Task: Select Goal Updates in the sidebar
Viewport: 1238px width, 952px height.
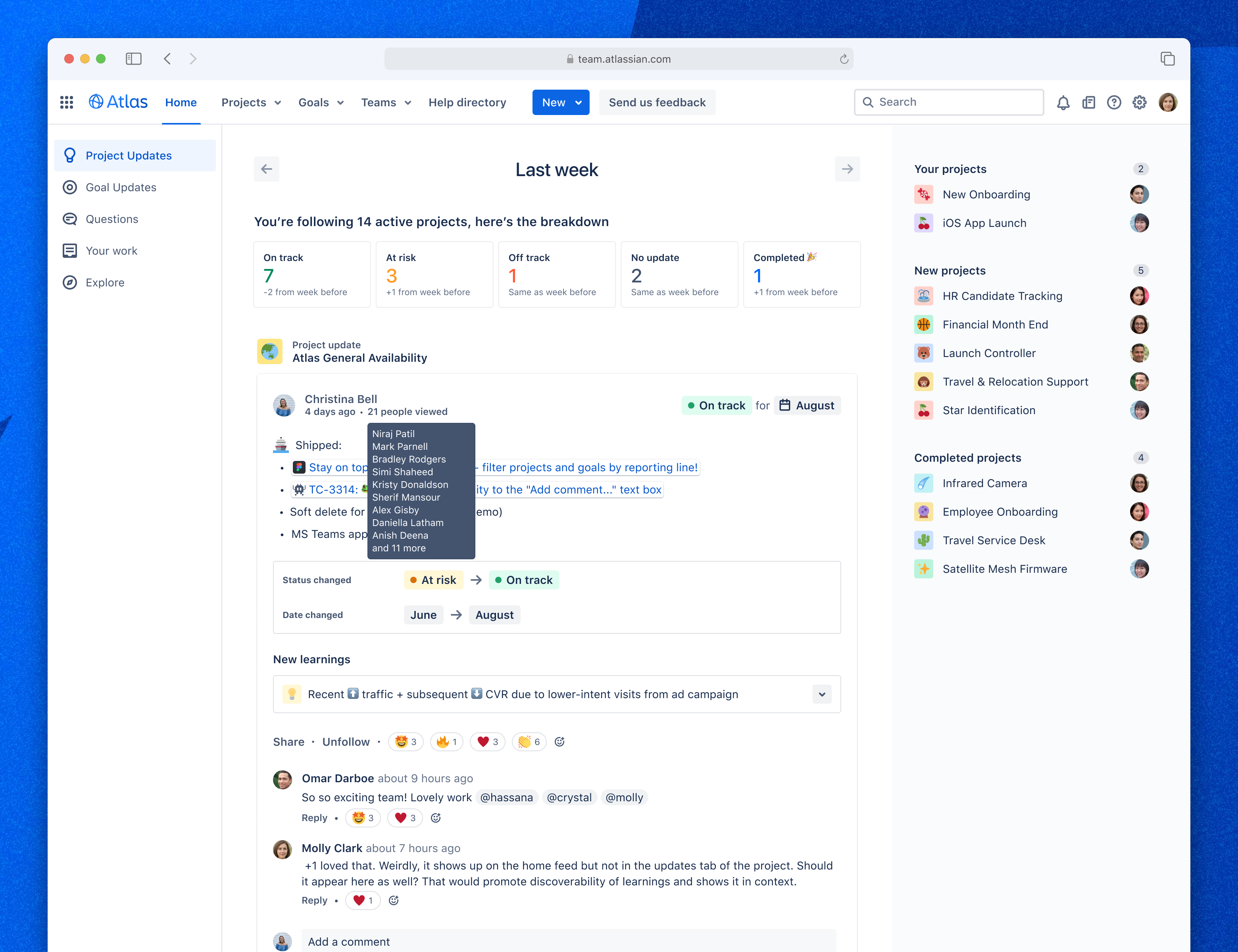Action: tap(121, 187)
